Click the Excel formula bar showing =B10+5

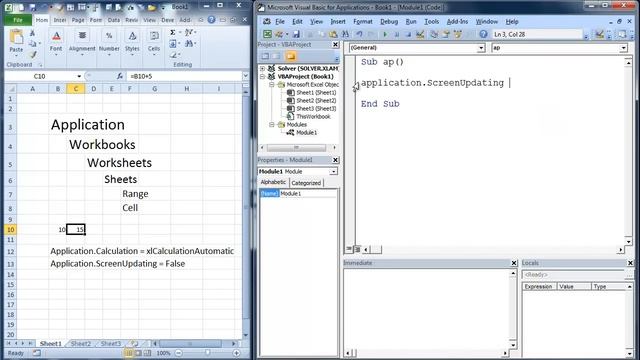[184, 76]
